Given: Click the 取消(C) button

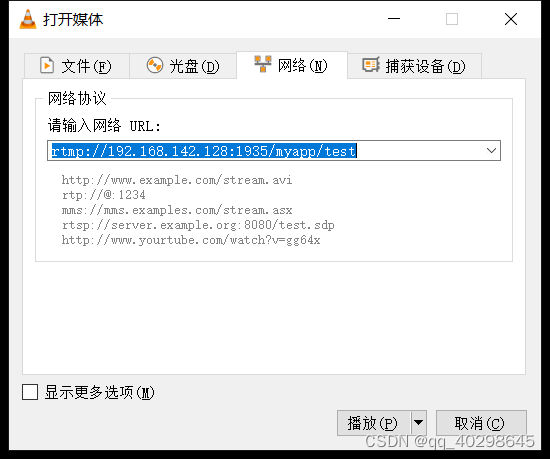Looking at the screenshot, I should click(x=481, y=423).
